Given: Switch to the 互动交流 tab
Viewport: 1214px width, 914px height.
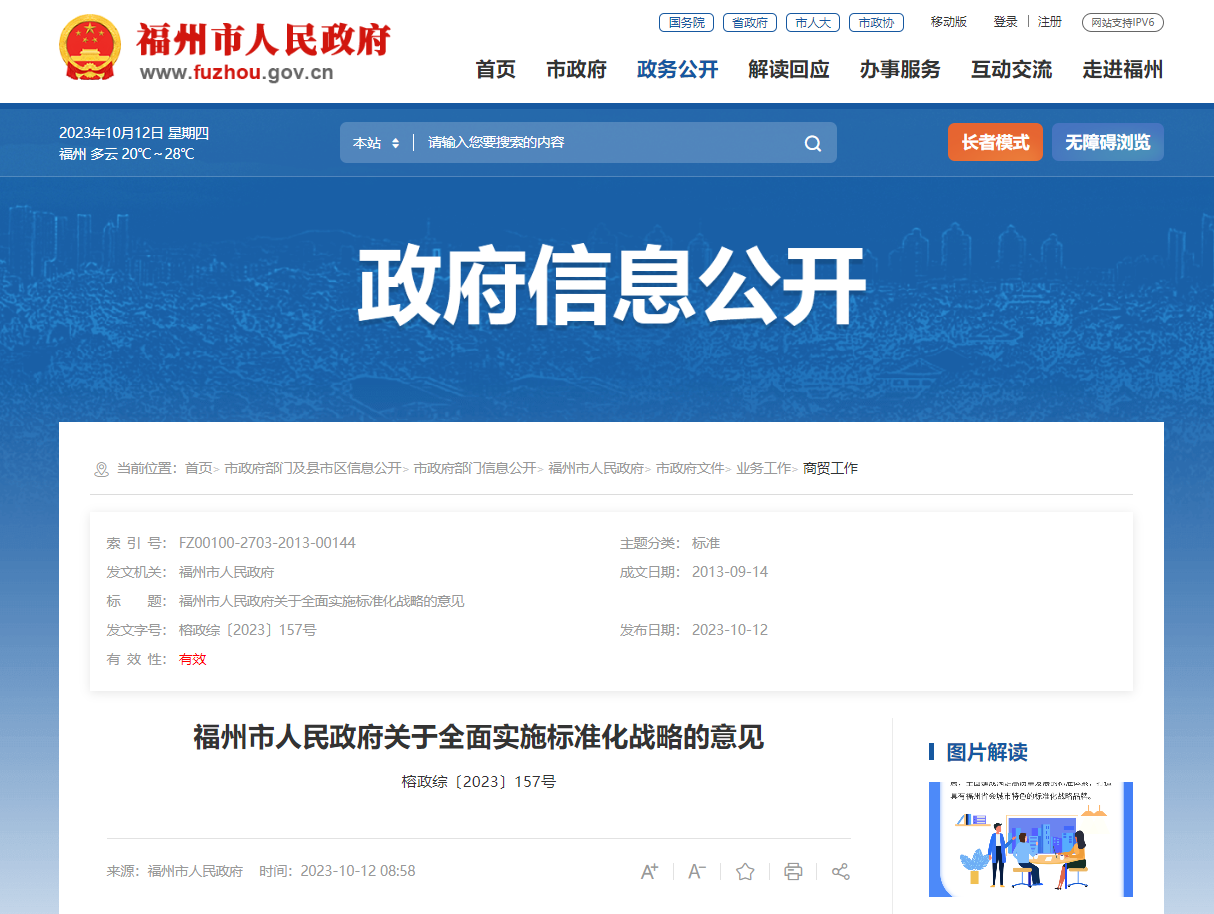Looking at the screenshot, I should [1011, 70].
